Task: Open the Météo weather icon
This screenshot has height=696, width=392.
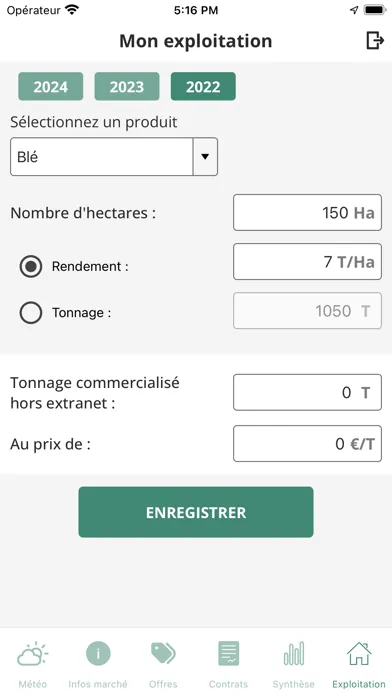Action: 32,654
